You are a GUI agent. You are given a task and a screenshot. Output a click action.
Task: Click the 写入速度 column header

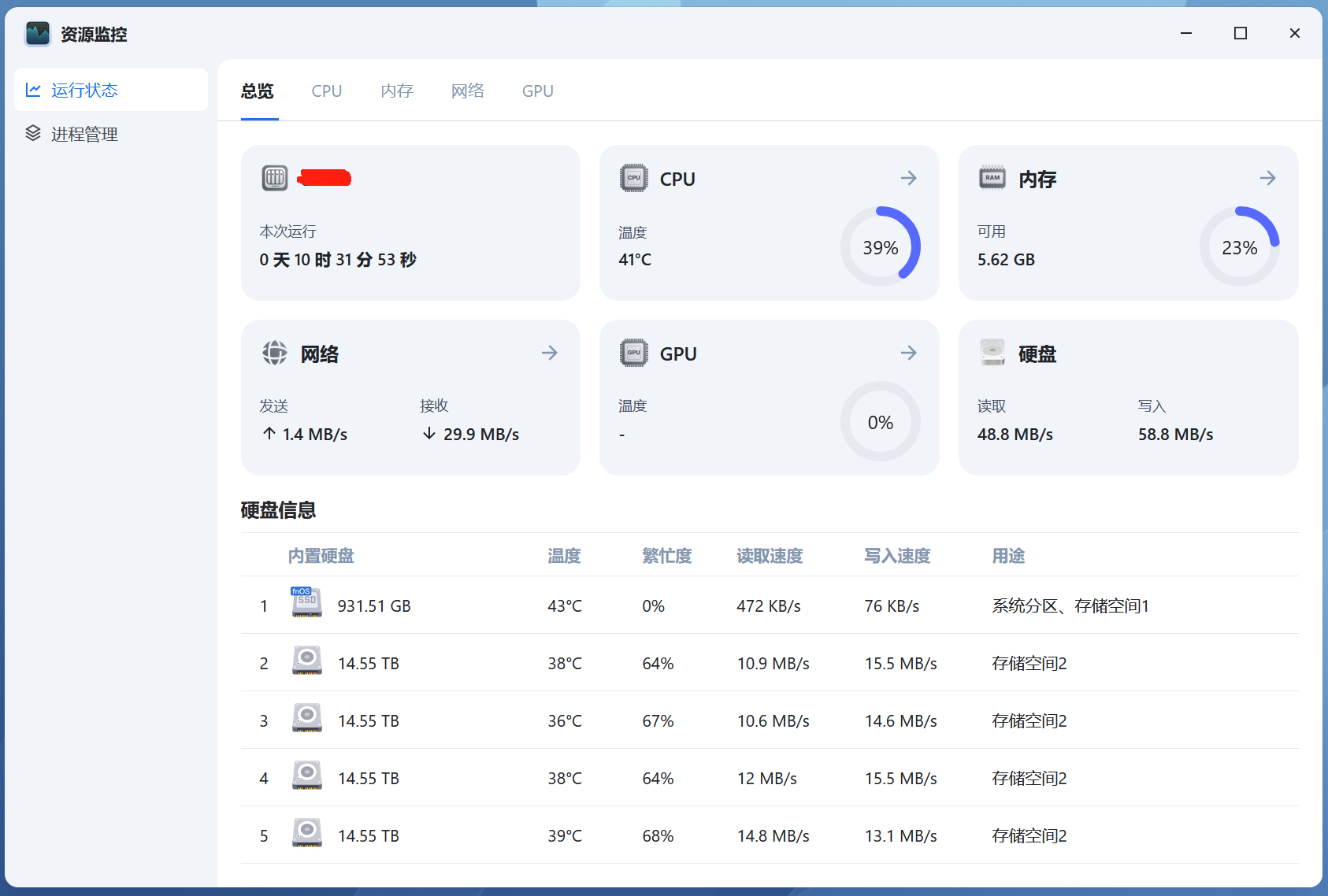898,556
